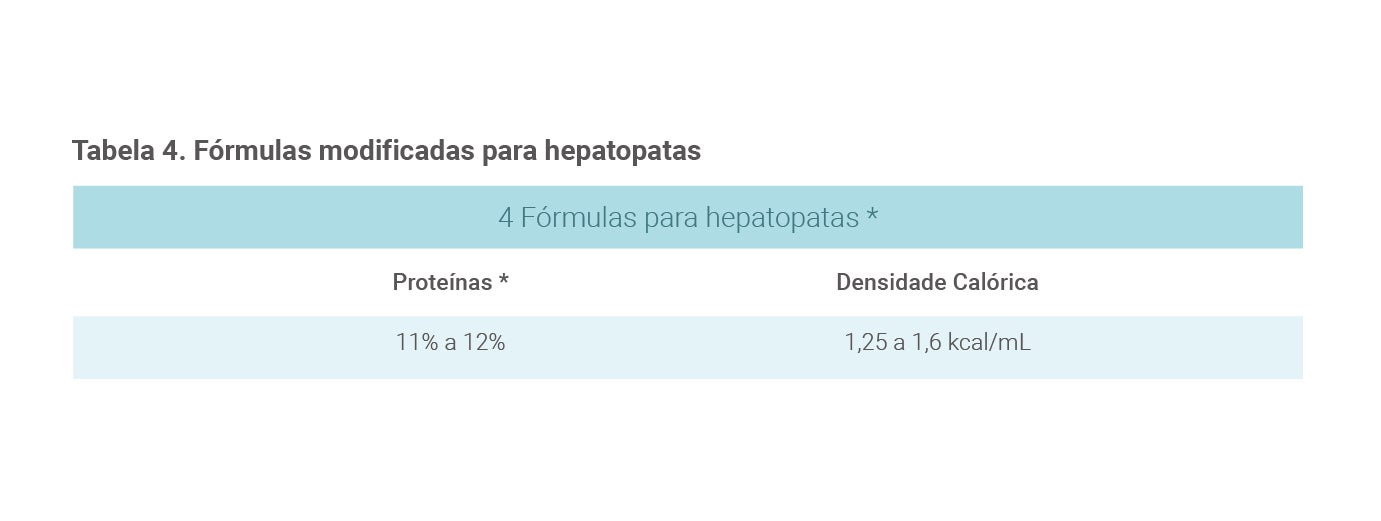Click the number "4" in the teal banner
Image resolution: width=1381 pixels, height=521 pixels.
(x=506, y=217)
